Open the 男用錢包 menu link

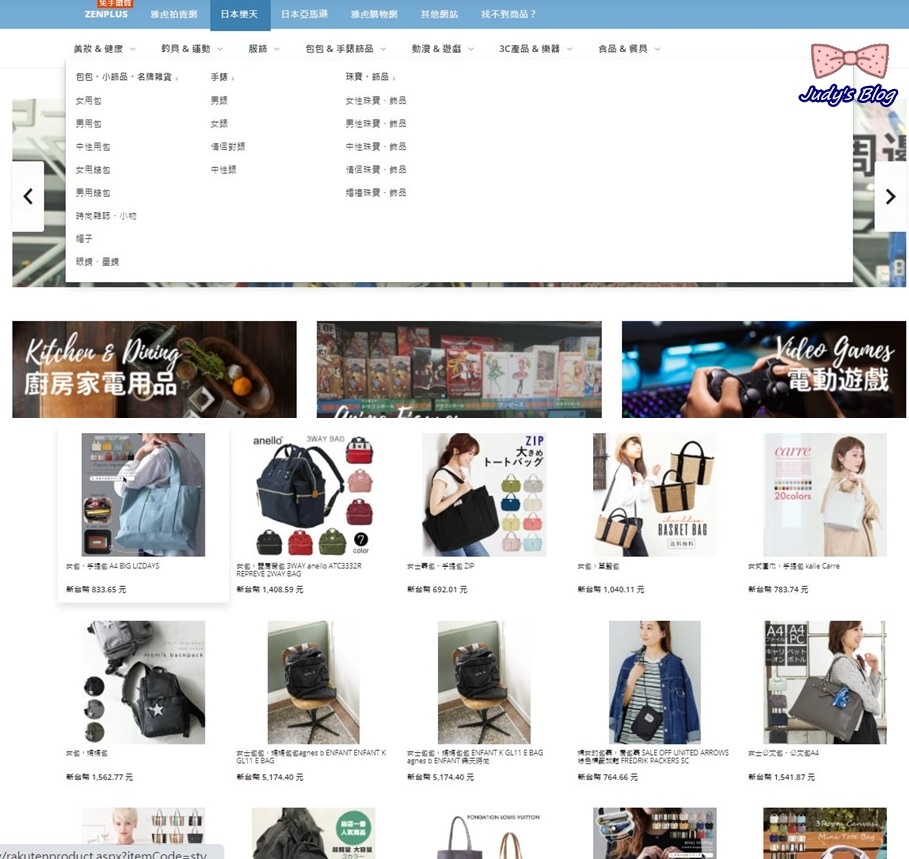pos(93,192)
